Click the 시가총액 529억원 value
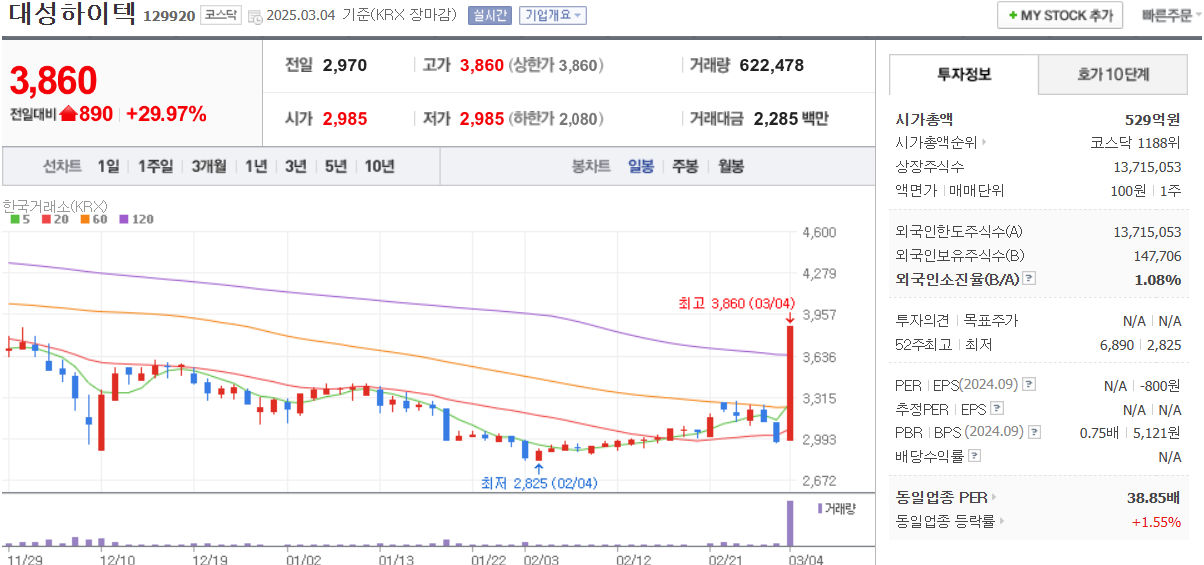Viewport: 1204px width, 565px height. 1151,119
